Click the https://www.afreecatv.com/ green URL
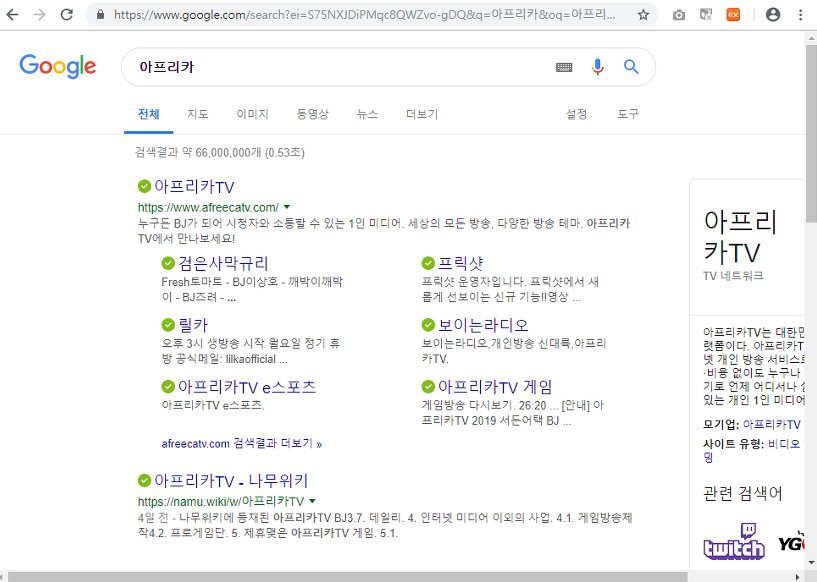The height and width of the screenshot is (582, 817). pyautogui.click(x=208, y=207)
